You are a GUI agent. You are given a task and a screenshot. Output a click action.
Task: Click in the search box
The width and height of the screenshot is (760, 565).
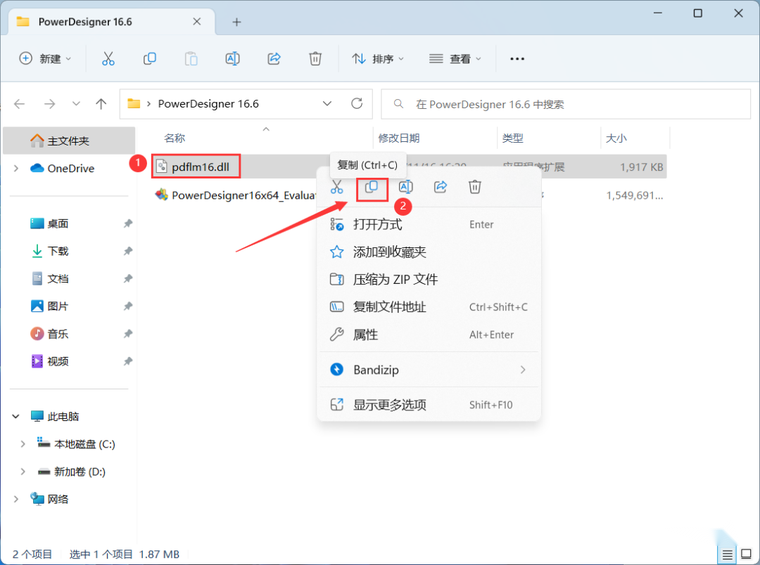click(x=566, y=104)
